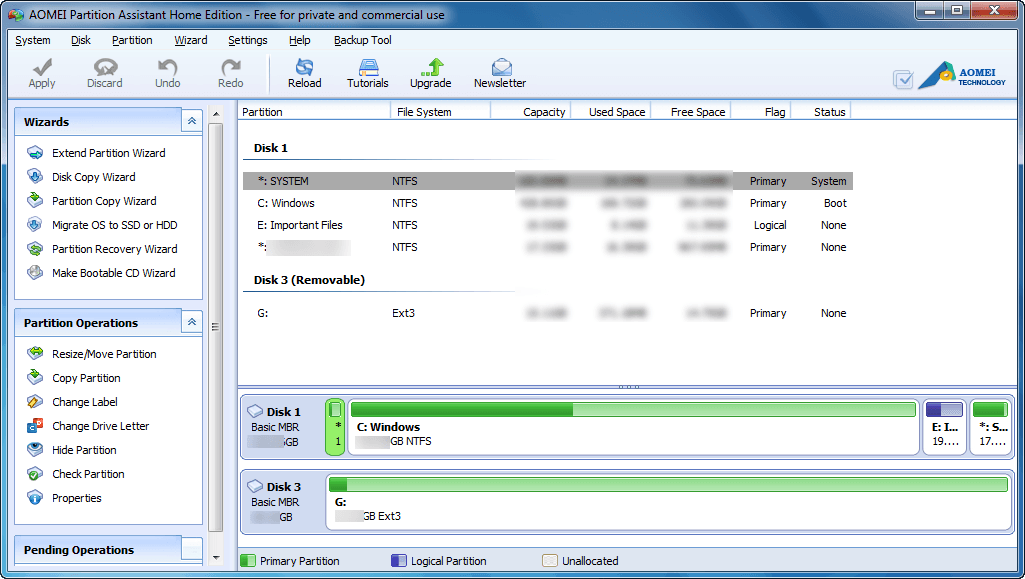Screen dimensions: 1025x579
Task: Click the Undo arrow icon
Action: [167, 67]
